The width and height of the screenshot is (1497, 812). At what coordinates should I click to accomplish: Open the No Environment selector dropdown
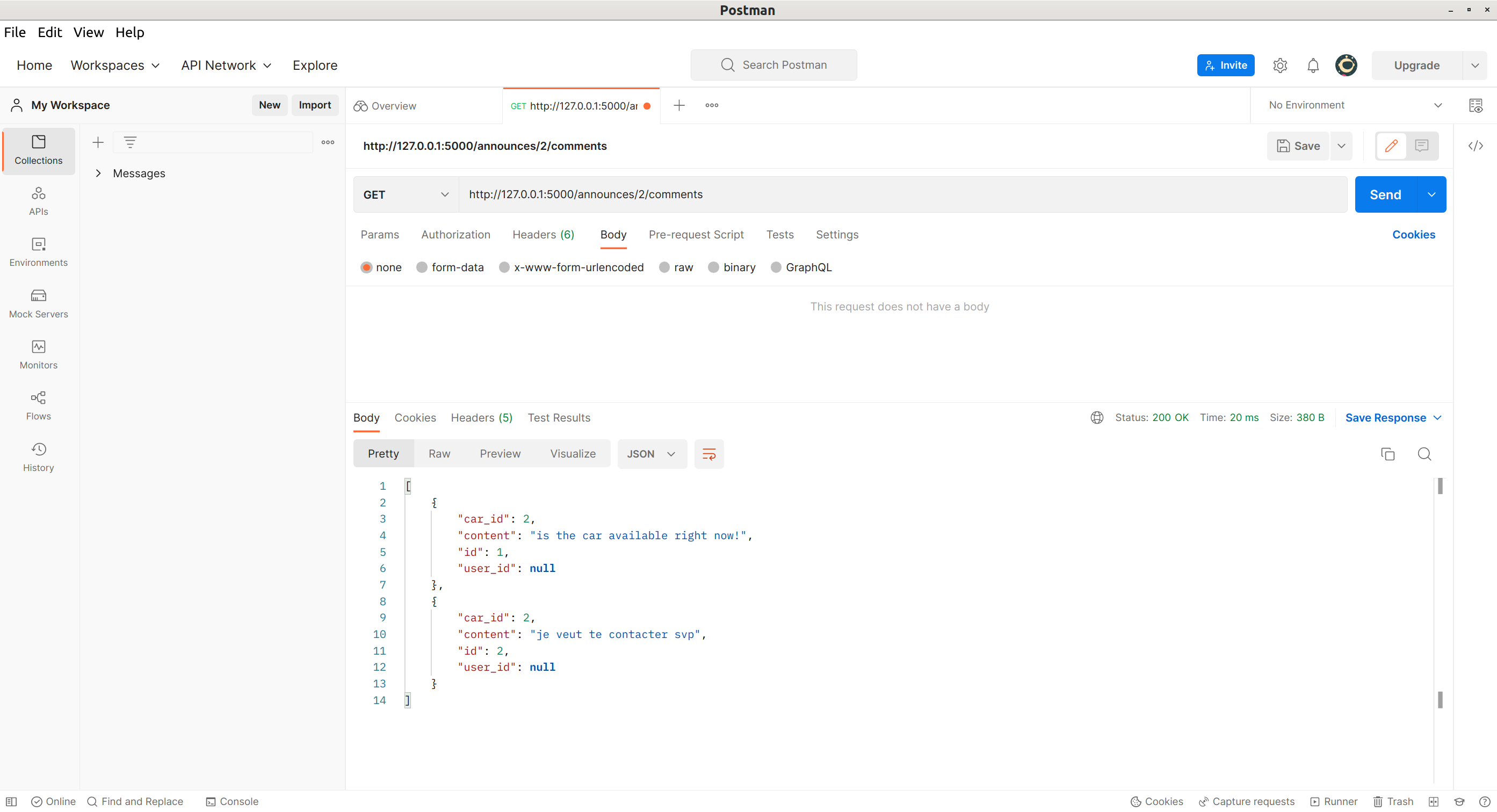[x=1354, y=105]
